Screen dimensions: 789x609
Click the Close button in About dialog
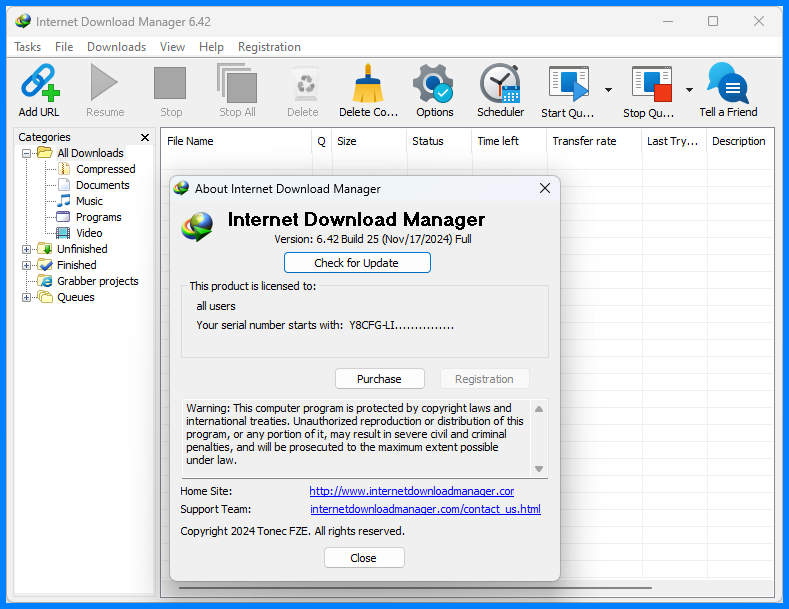(364, 558)
